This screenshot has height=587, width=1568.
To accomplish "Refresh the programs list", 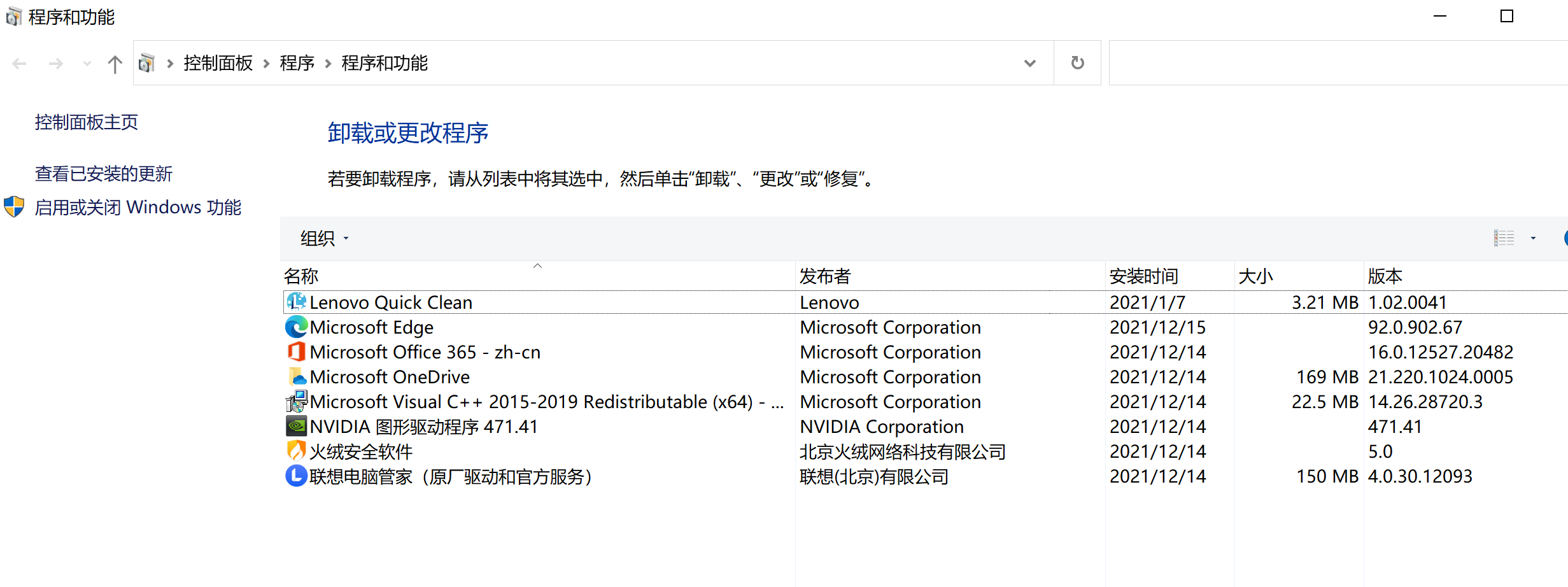I will pyautogui.click(x=1077, y=63).
